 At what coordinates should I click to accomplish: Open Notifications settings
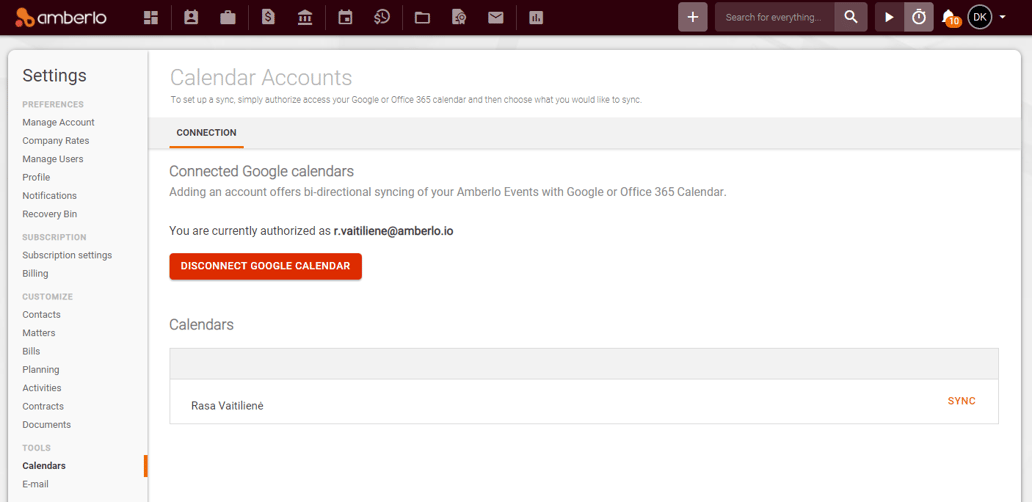(x=49, y=196)
